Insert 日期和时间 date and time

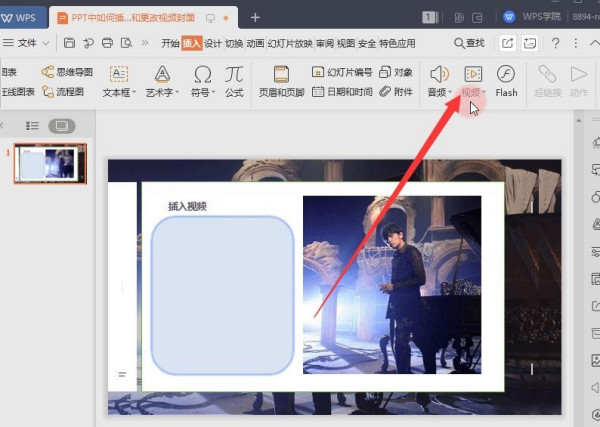[342, 92]
